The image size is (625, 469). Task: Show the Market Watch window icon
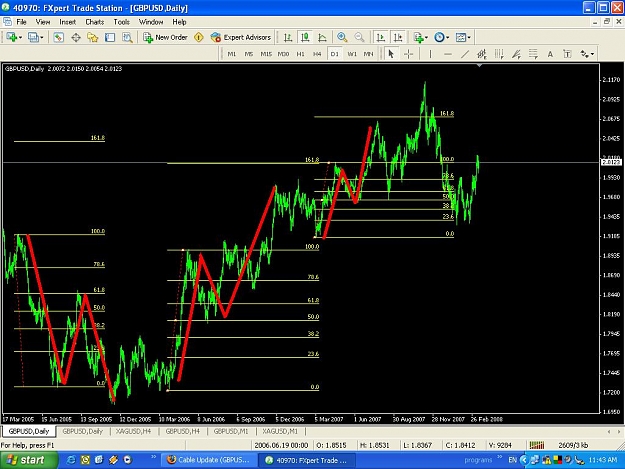[58, 37]
